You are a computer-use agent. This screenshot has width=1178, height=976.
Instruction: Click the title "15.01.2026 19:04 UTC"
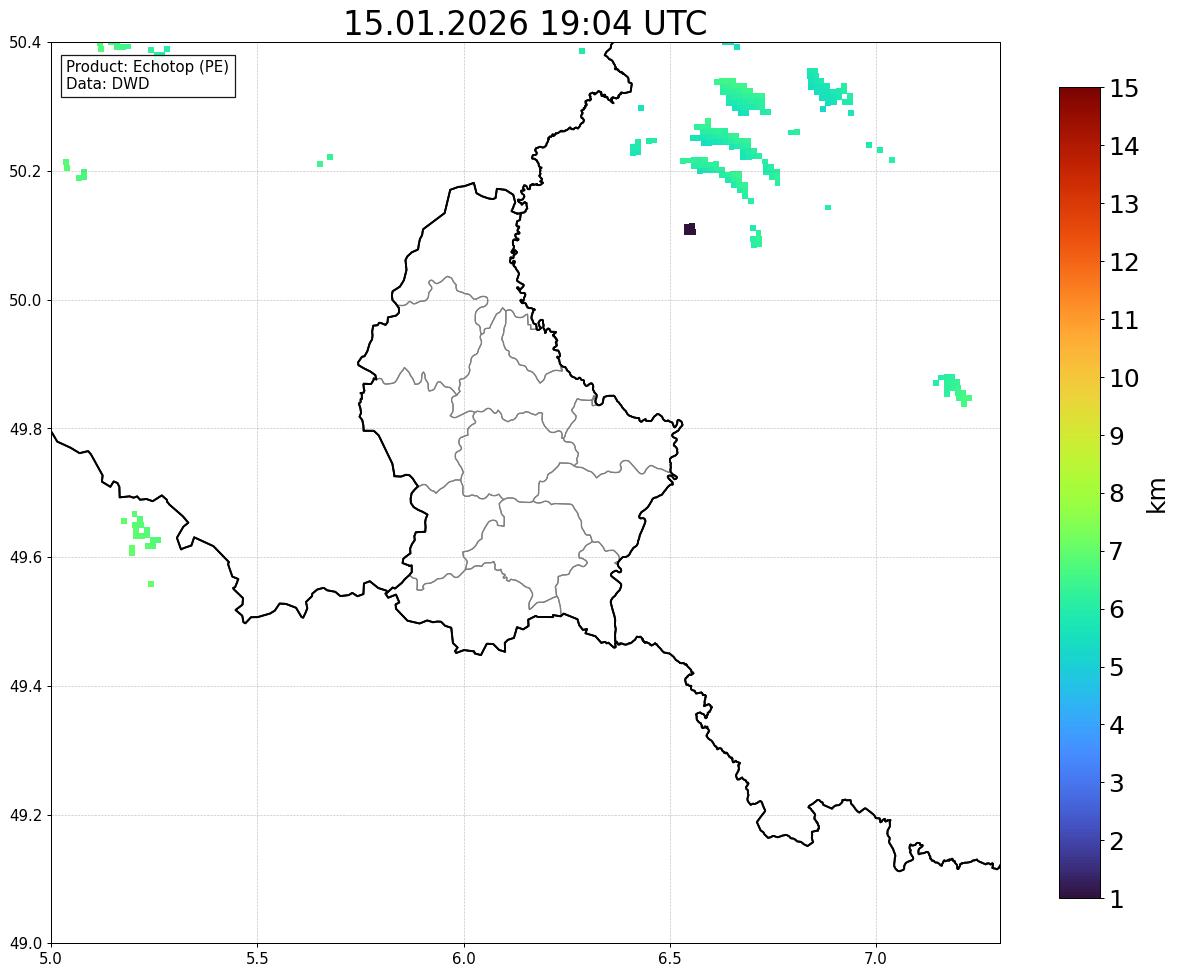coord(524,23)
